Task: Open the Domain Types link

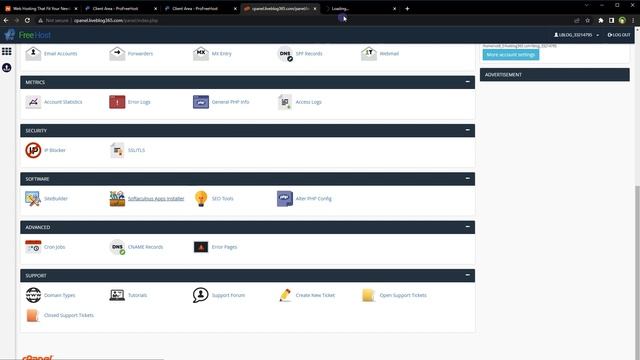Action: tap(60, 295)
